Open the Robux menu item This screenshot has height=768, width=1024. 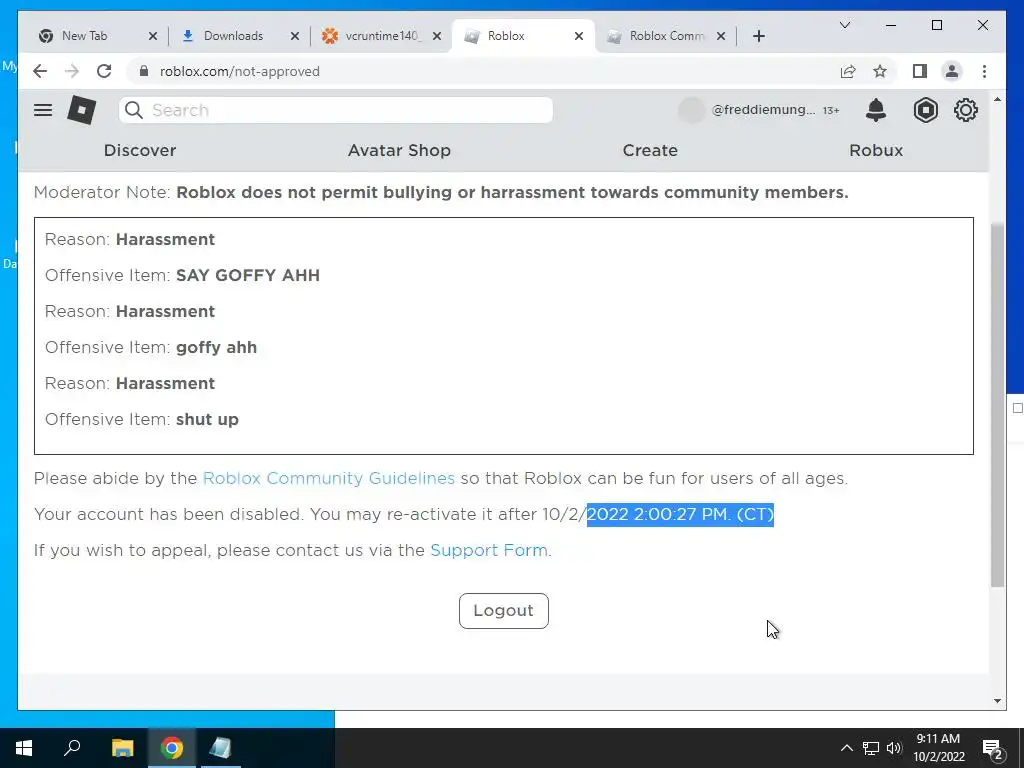click(876, 150)
